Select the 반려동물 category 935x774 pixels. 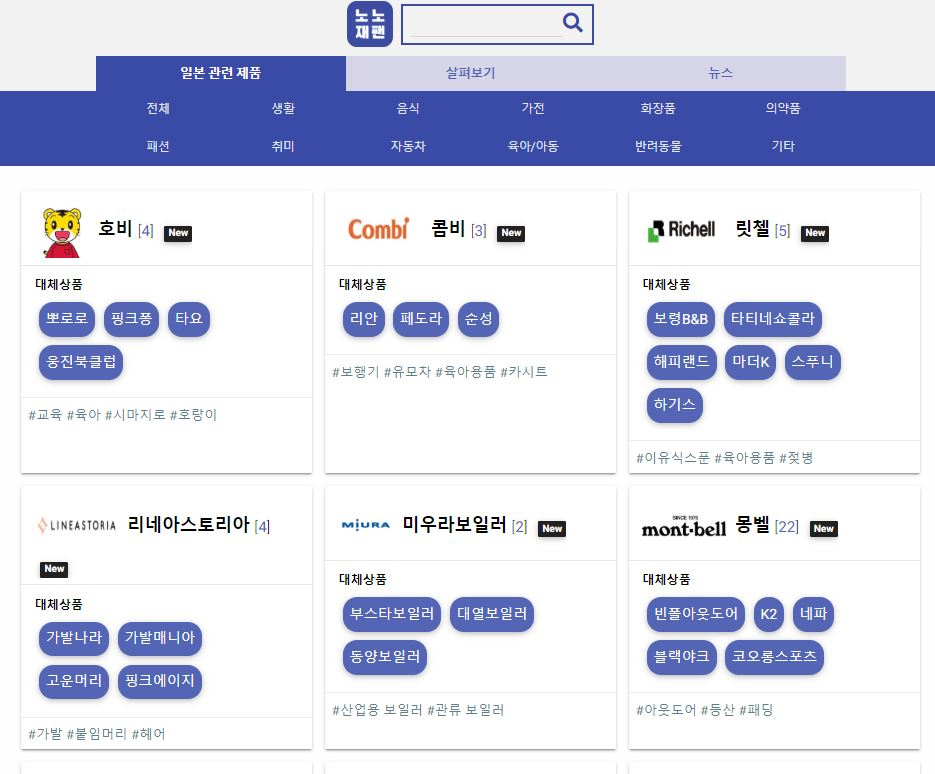(658, 146)
